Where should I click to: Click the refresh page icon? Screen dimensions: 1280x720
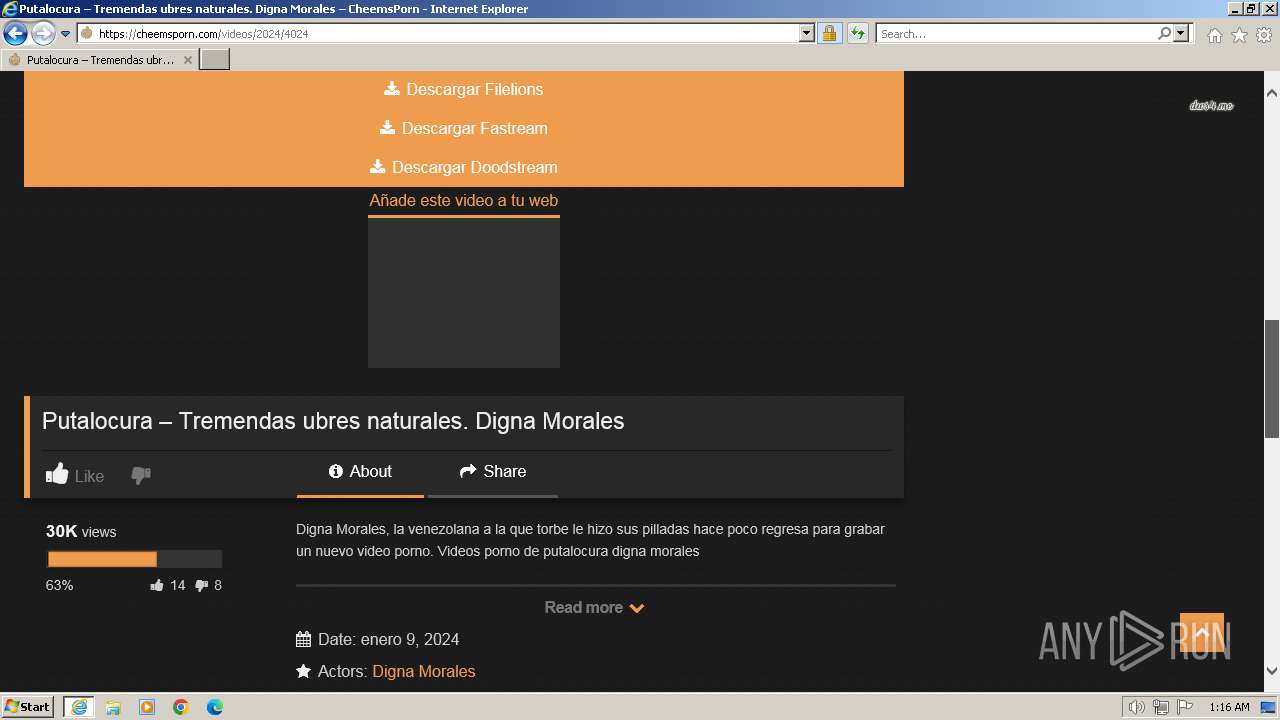tap(858, 33)
